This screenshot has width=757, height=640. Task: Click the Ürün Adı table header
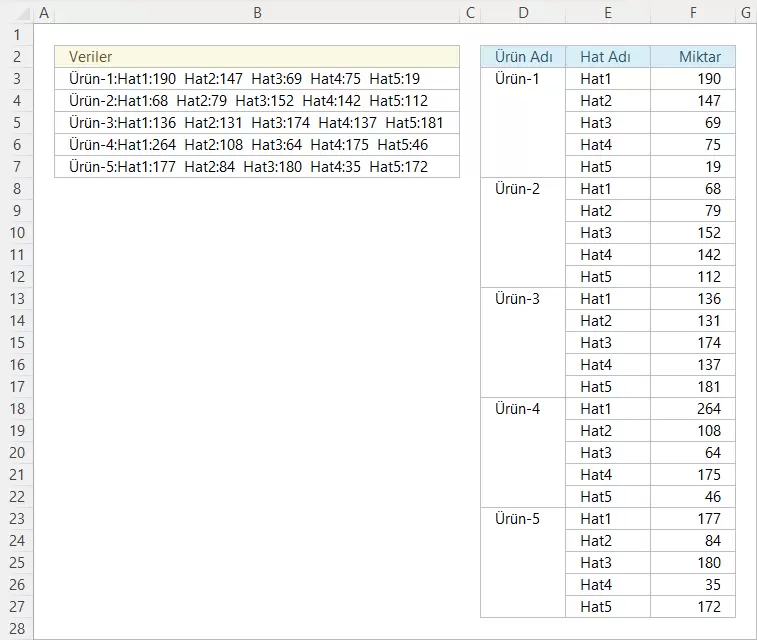click(x=523, y=57)
